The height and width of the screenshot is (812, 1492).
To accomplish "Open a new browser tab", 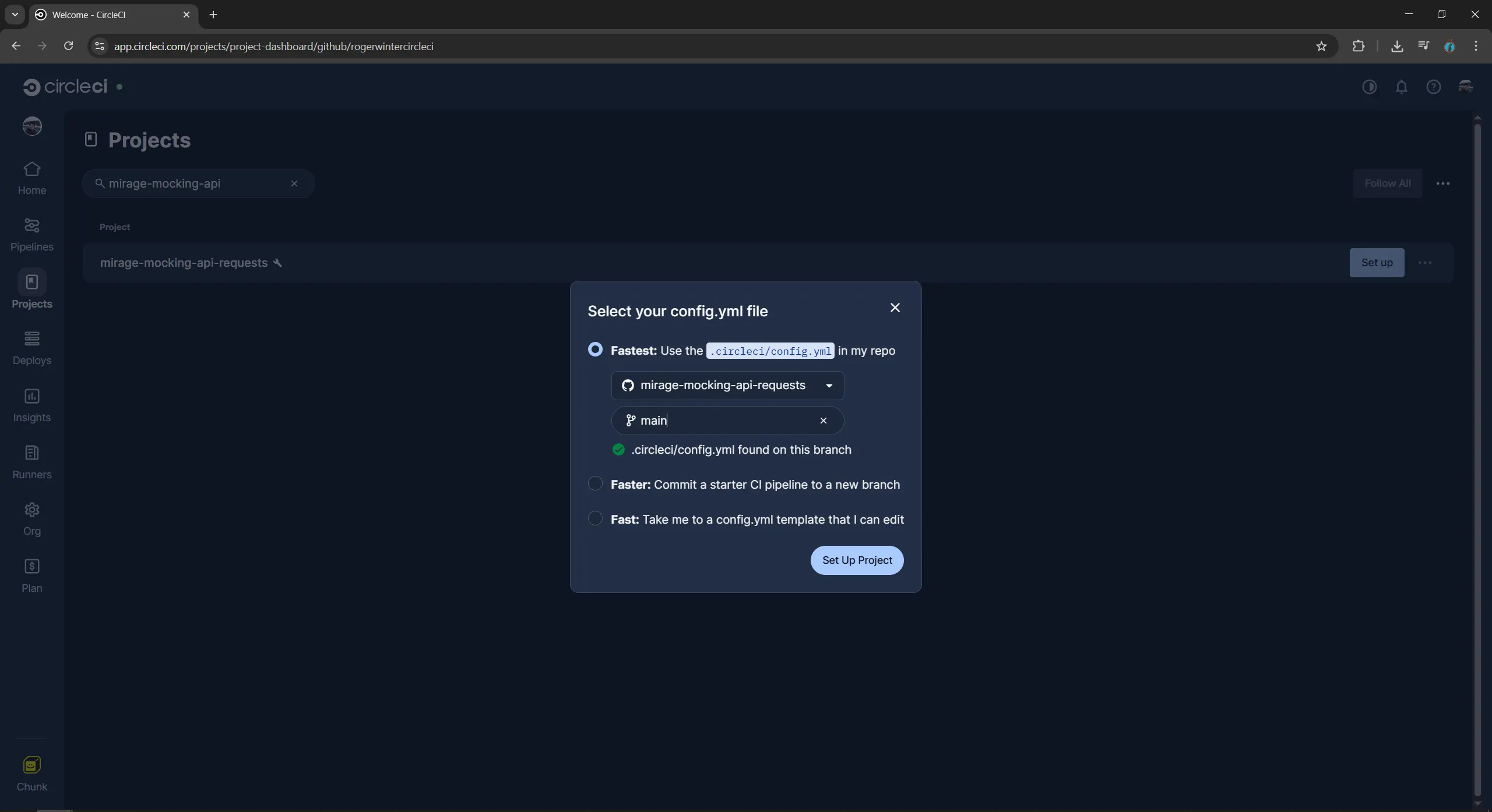I will click(213, 15).
